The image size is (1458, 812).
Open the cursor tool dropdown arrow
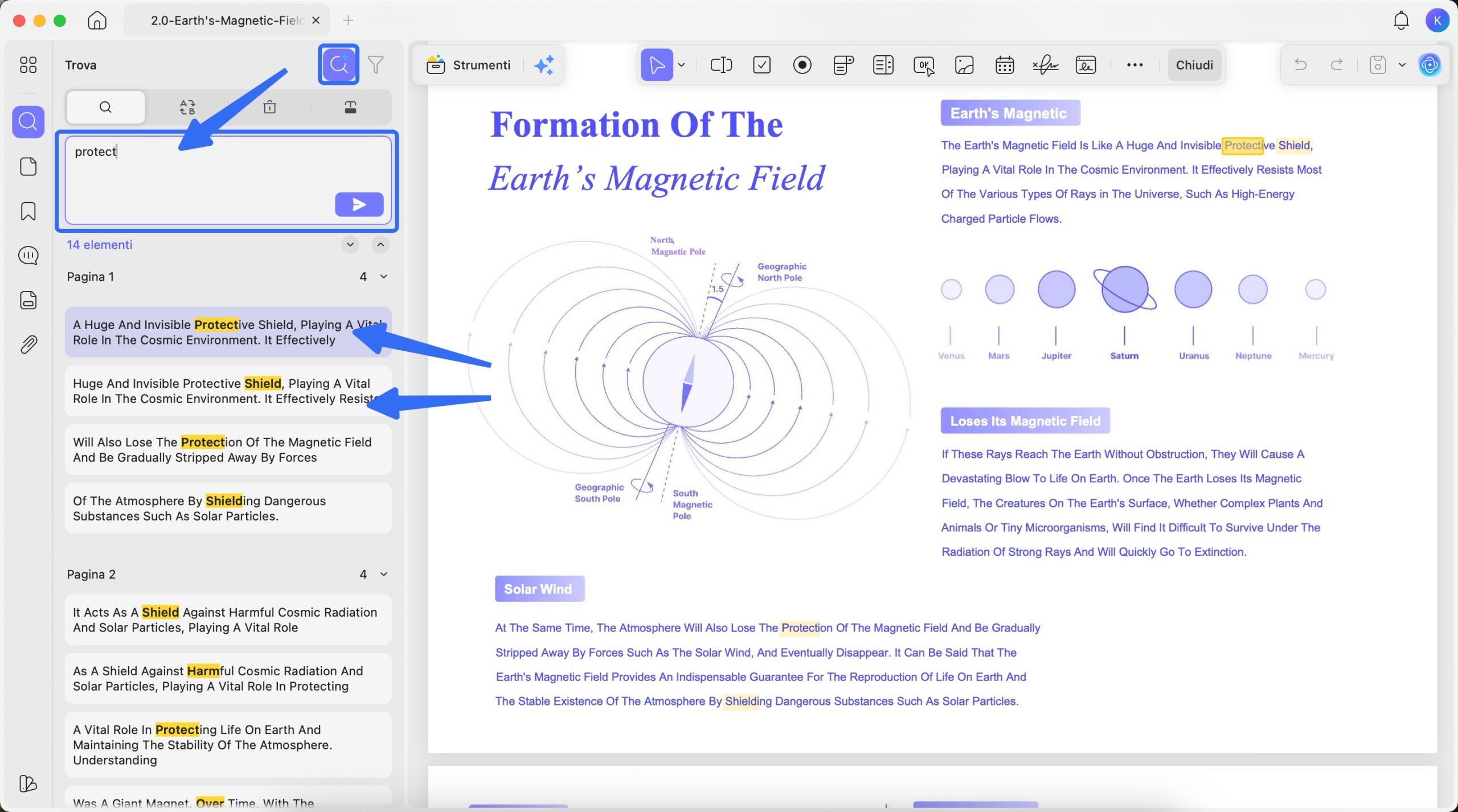[681, 65]
